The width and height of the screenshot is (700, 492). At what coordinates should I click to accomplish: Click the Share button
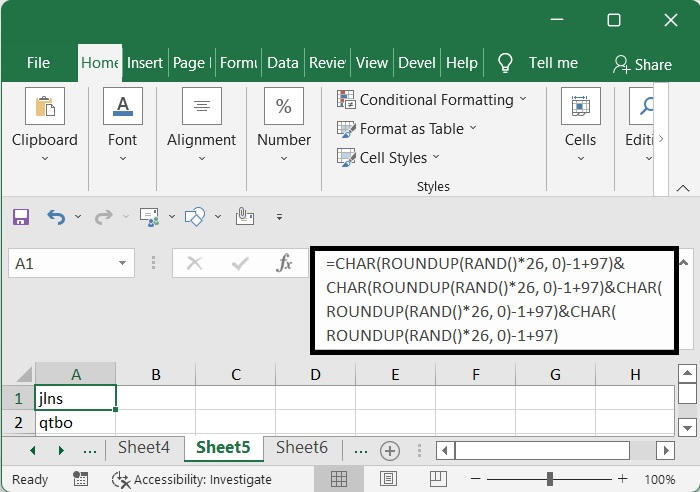click(642, 64)
